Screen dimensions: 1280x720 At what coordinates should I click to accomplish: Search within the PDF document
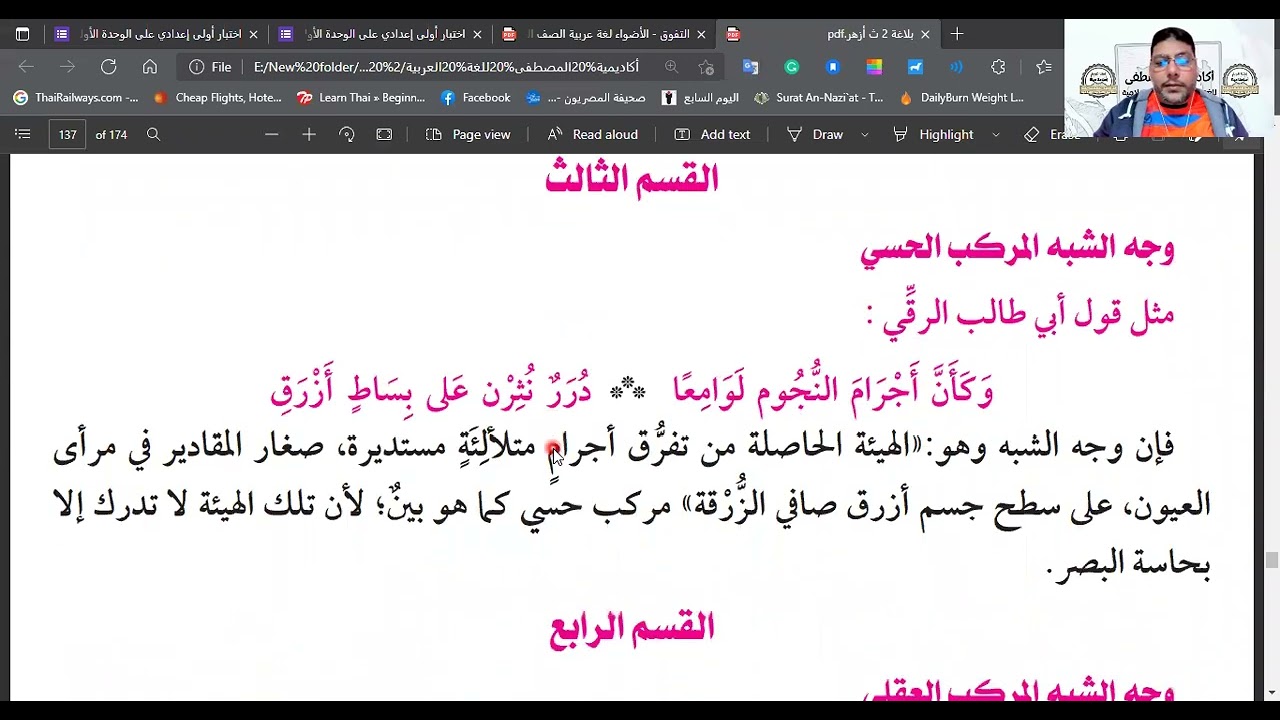[x=153, y=134]
